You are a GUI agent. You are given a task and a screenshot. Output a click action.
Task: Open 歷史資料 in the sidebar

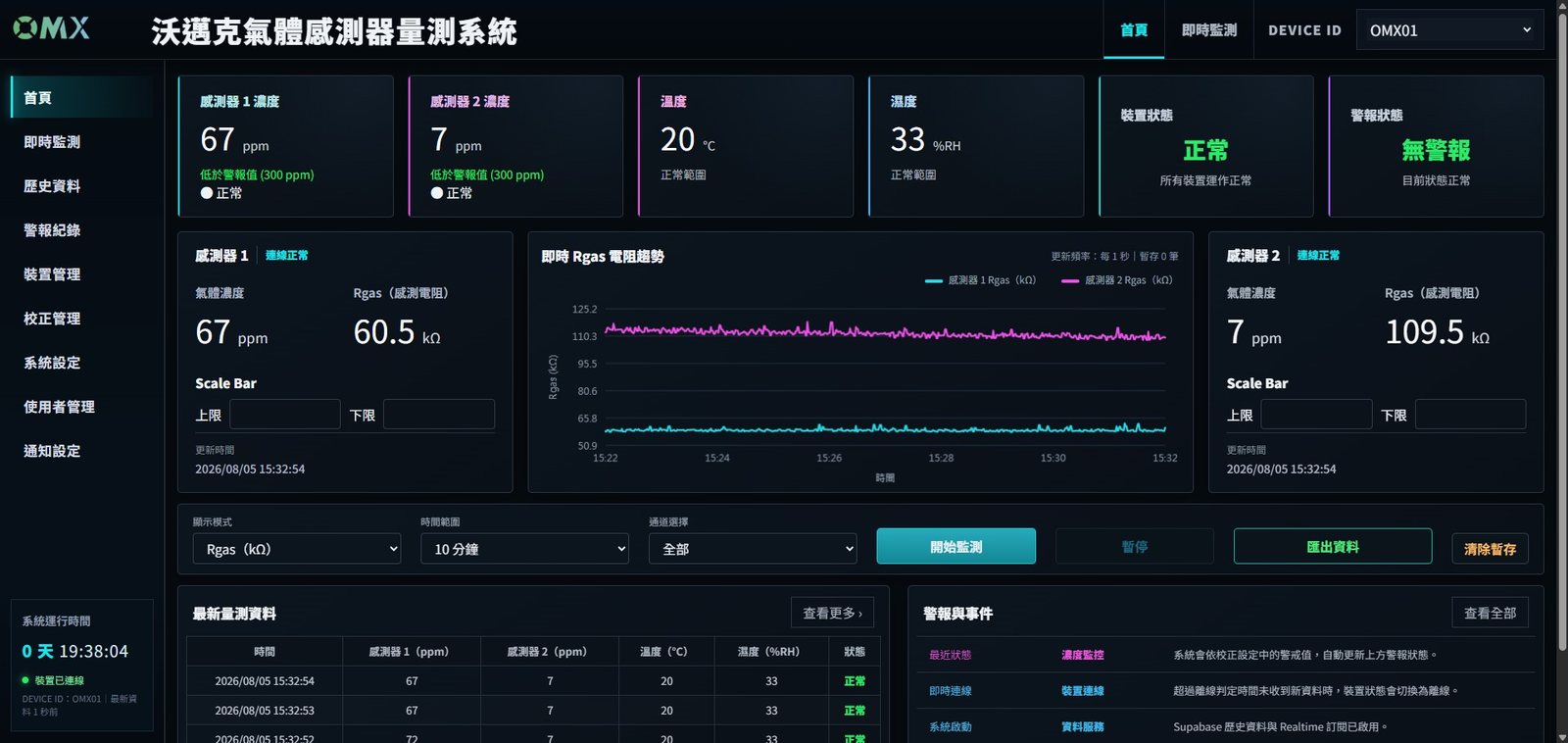click(x=81, y=186)
